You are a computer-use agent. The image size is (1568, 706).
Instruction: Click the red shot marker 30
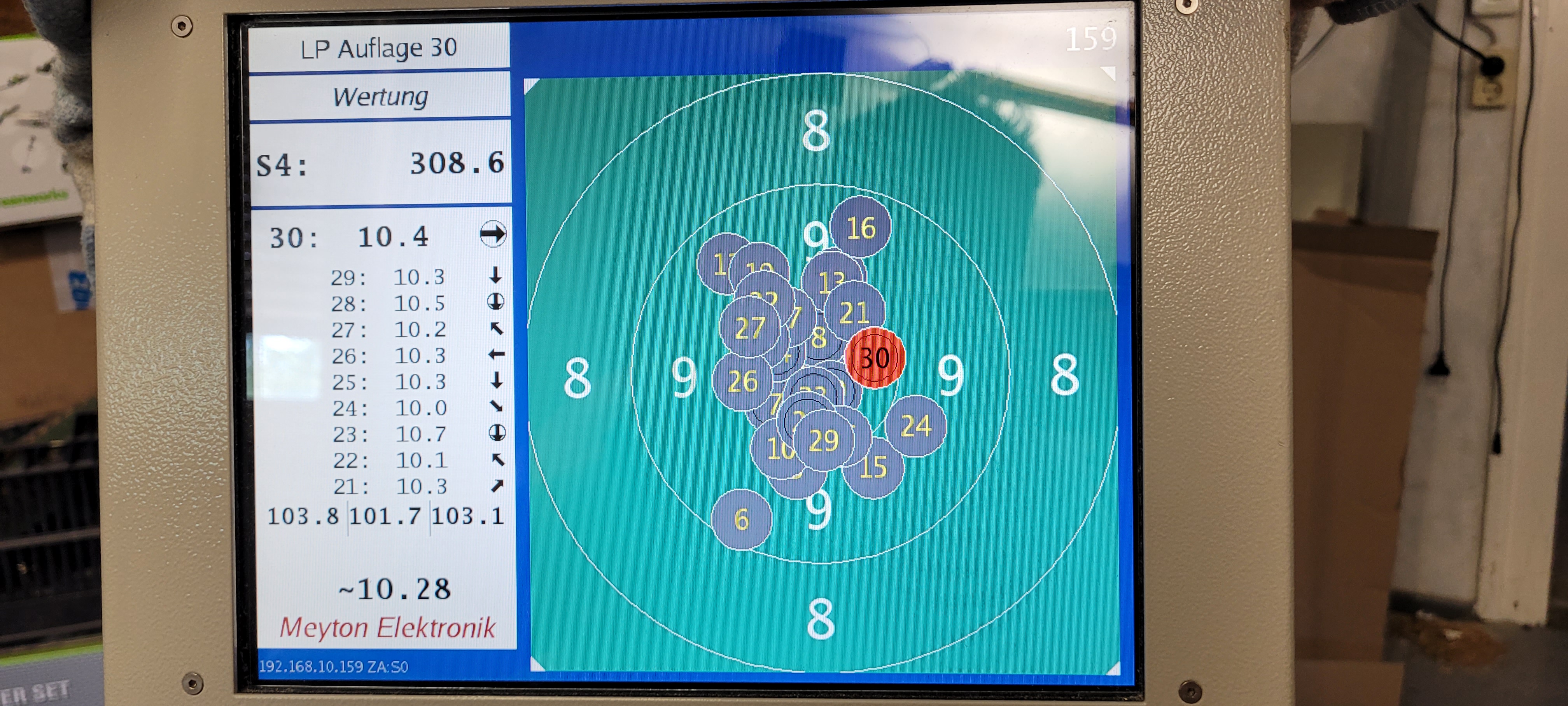pyautogui.click(x=875, y=358)
